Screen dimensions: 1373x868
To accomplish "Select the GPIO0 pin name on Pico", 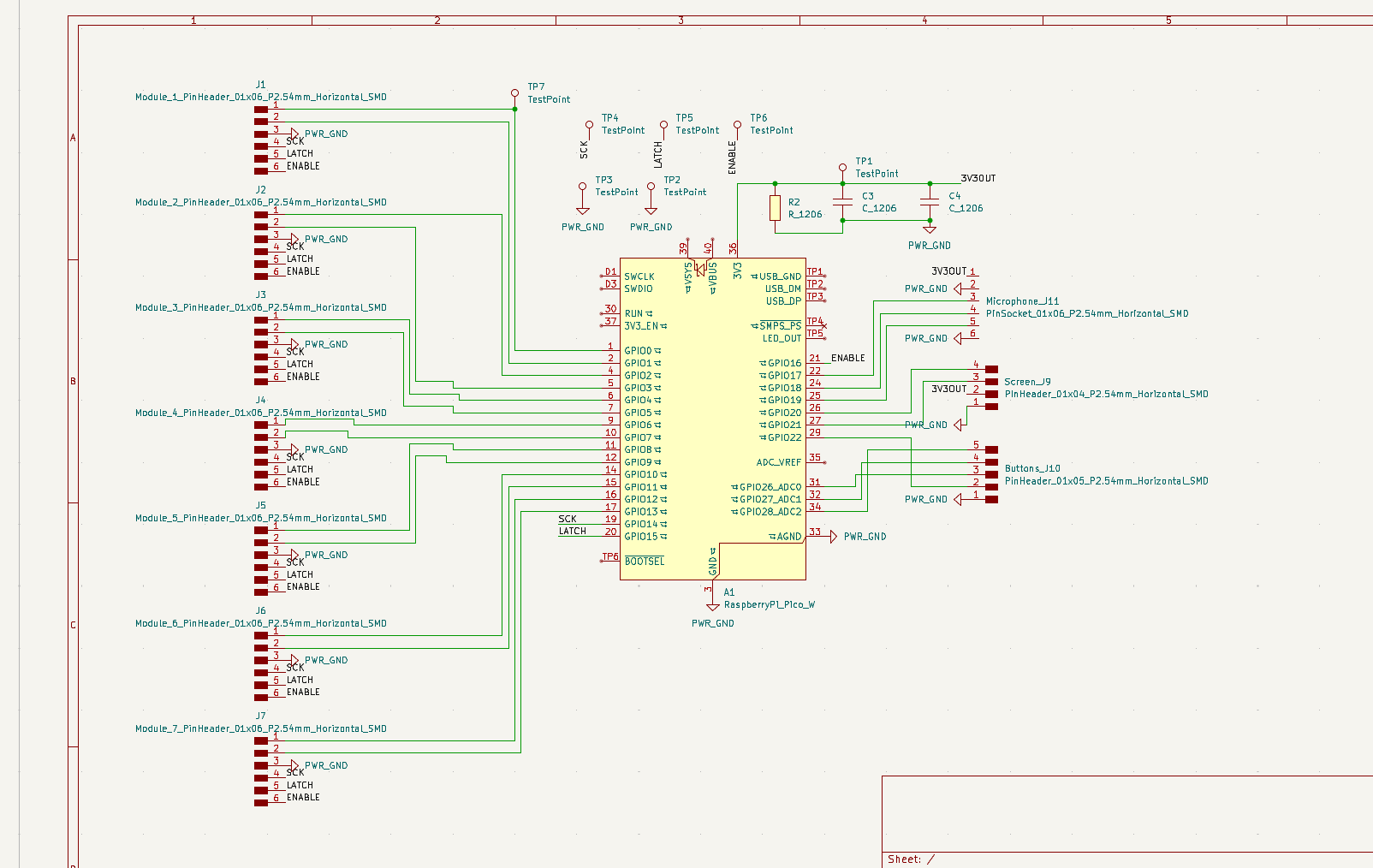I will 639,351.
